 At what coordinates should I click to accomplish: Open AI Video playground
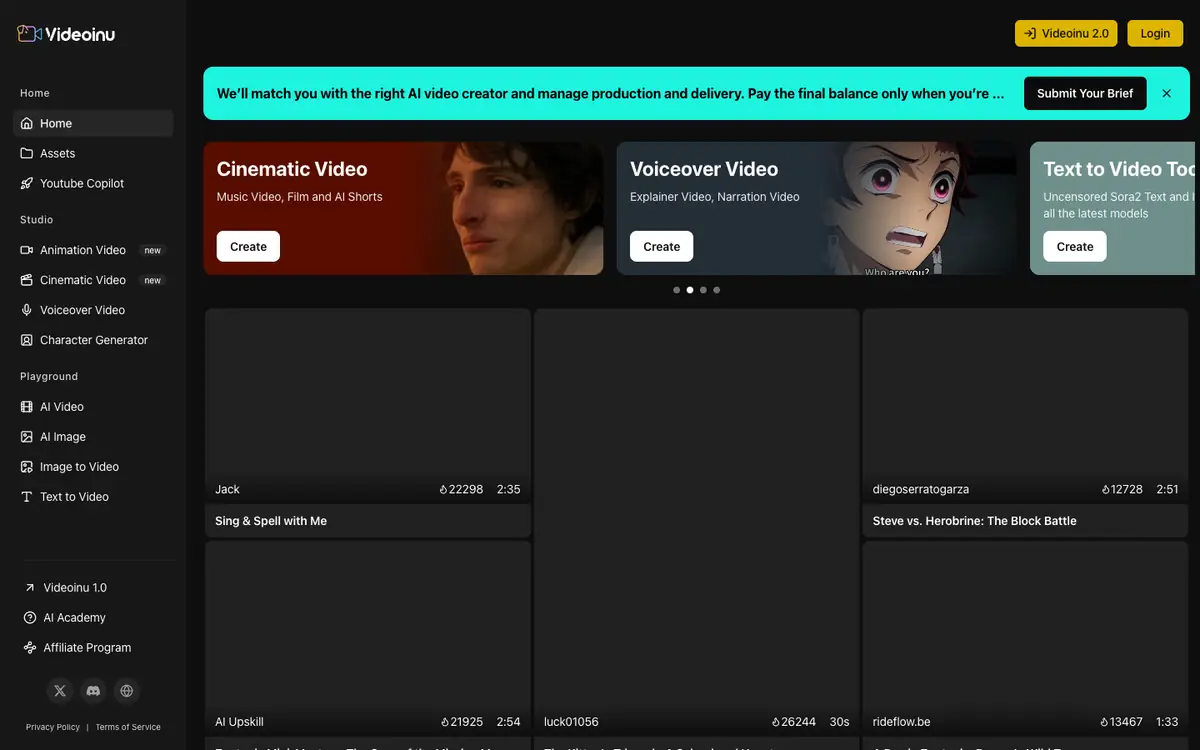tap(93, 407)
